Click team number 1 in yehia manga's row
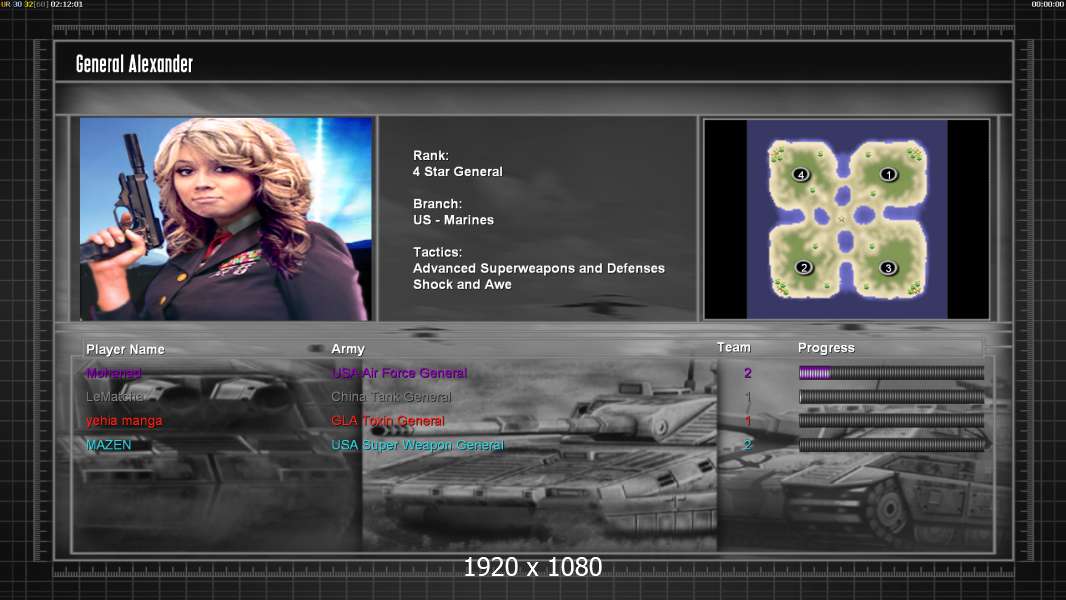This screenshot has width=1066, height=600. [748, 421]
